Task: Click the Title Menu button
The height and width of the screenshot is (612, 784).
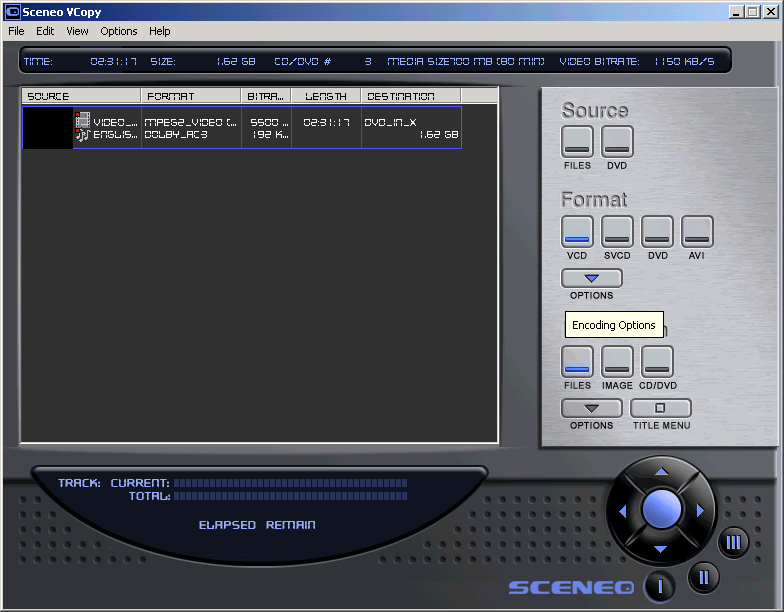Action: pyautogui.click(x=661, y=408)
